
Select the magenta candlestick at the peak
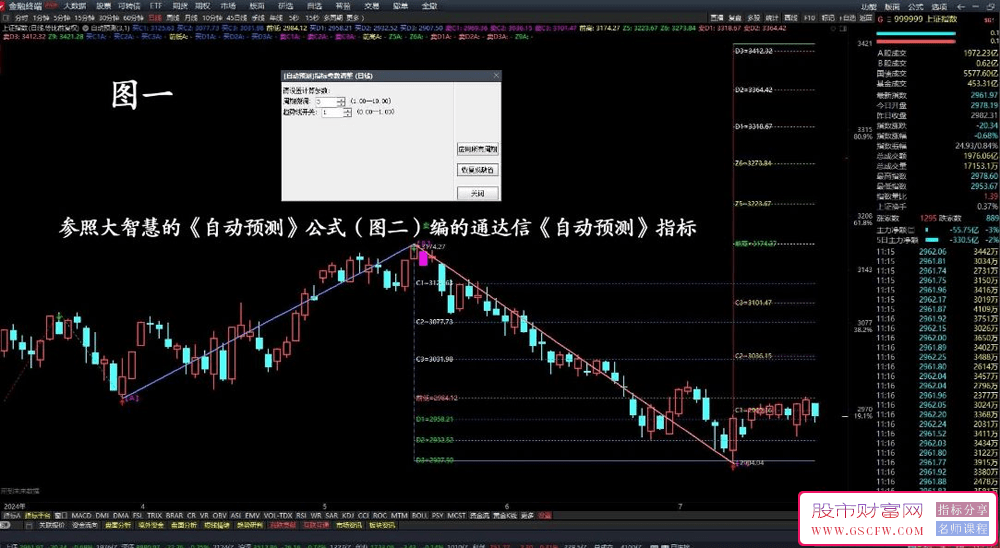pyautogui.click(x=422, y=259)
